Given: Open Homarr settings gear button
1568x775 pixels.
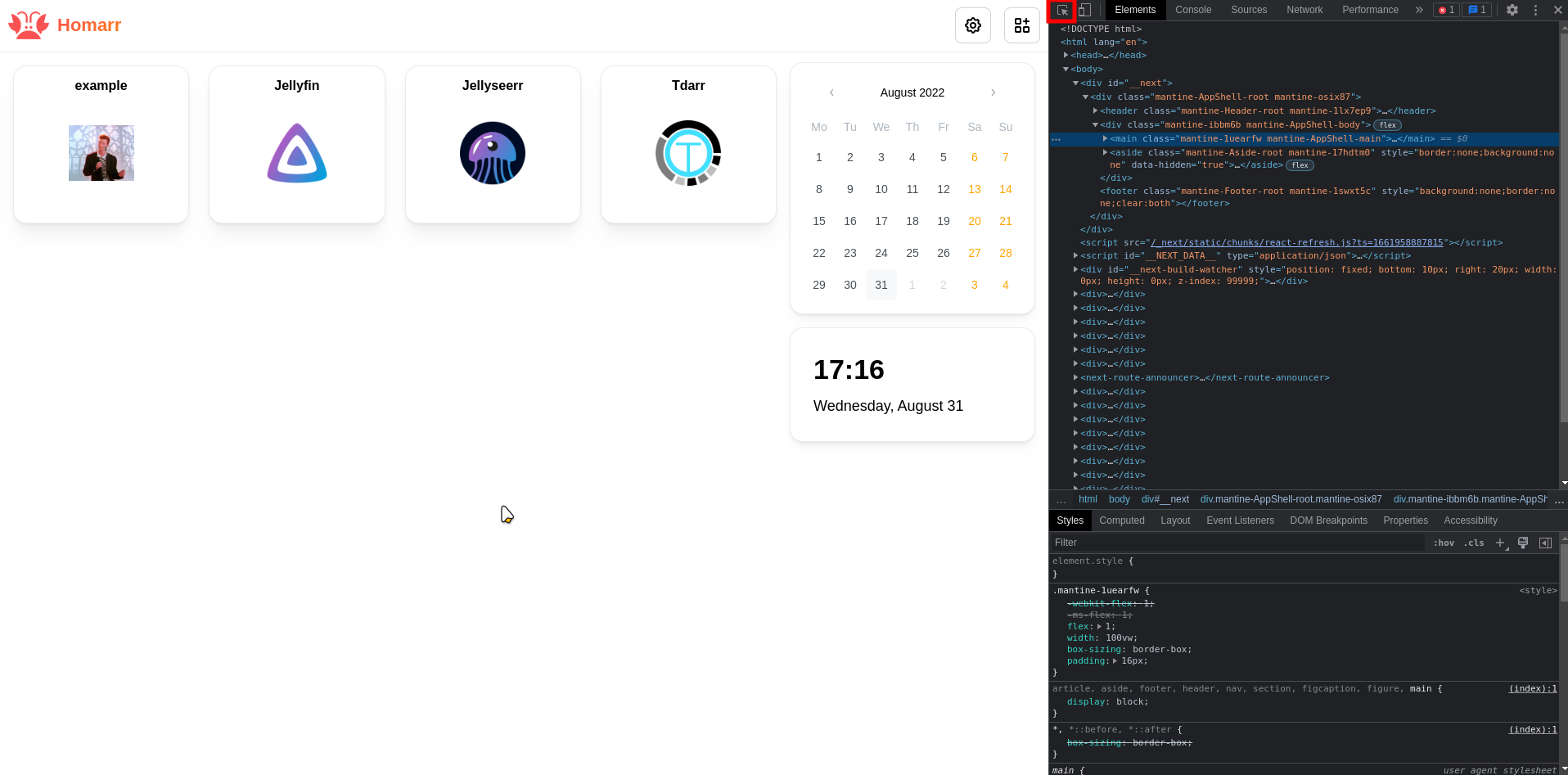Looking at the screenshot, I should pyautogui.click(x=973, y=25).
